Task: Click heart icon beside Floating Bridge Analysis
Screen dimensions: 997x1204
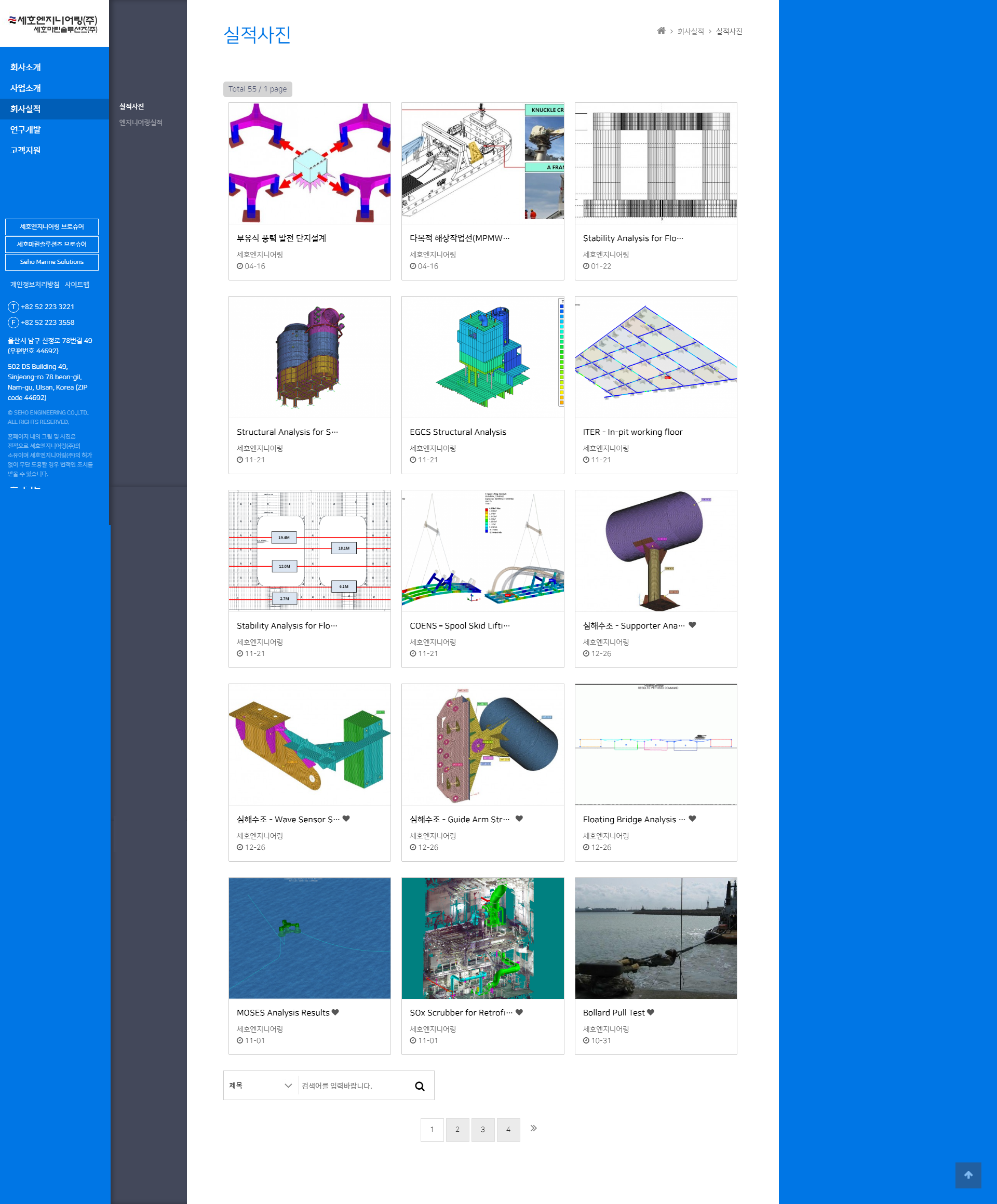Action: point(692,819)
